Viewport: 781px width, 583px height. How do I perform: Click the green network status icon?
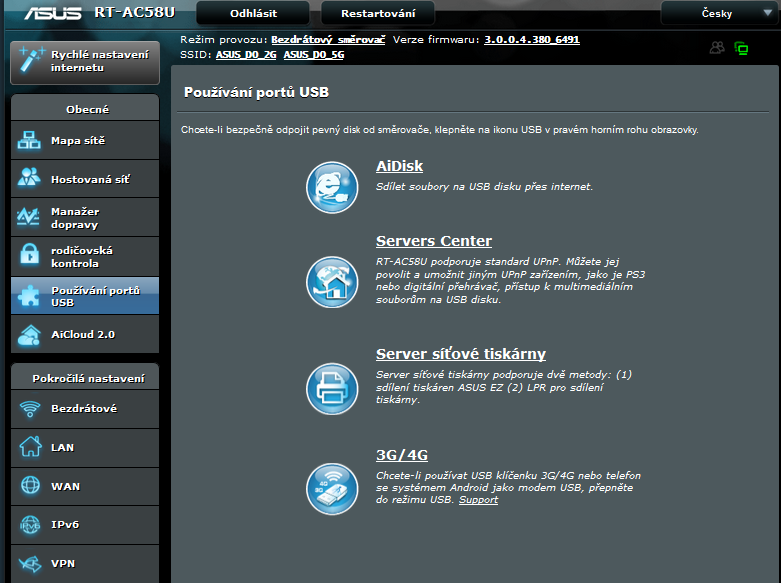741,47
